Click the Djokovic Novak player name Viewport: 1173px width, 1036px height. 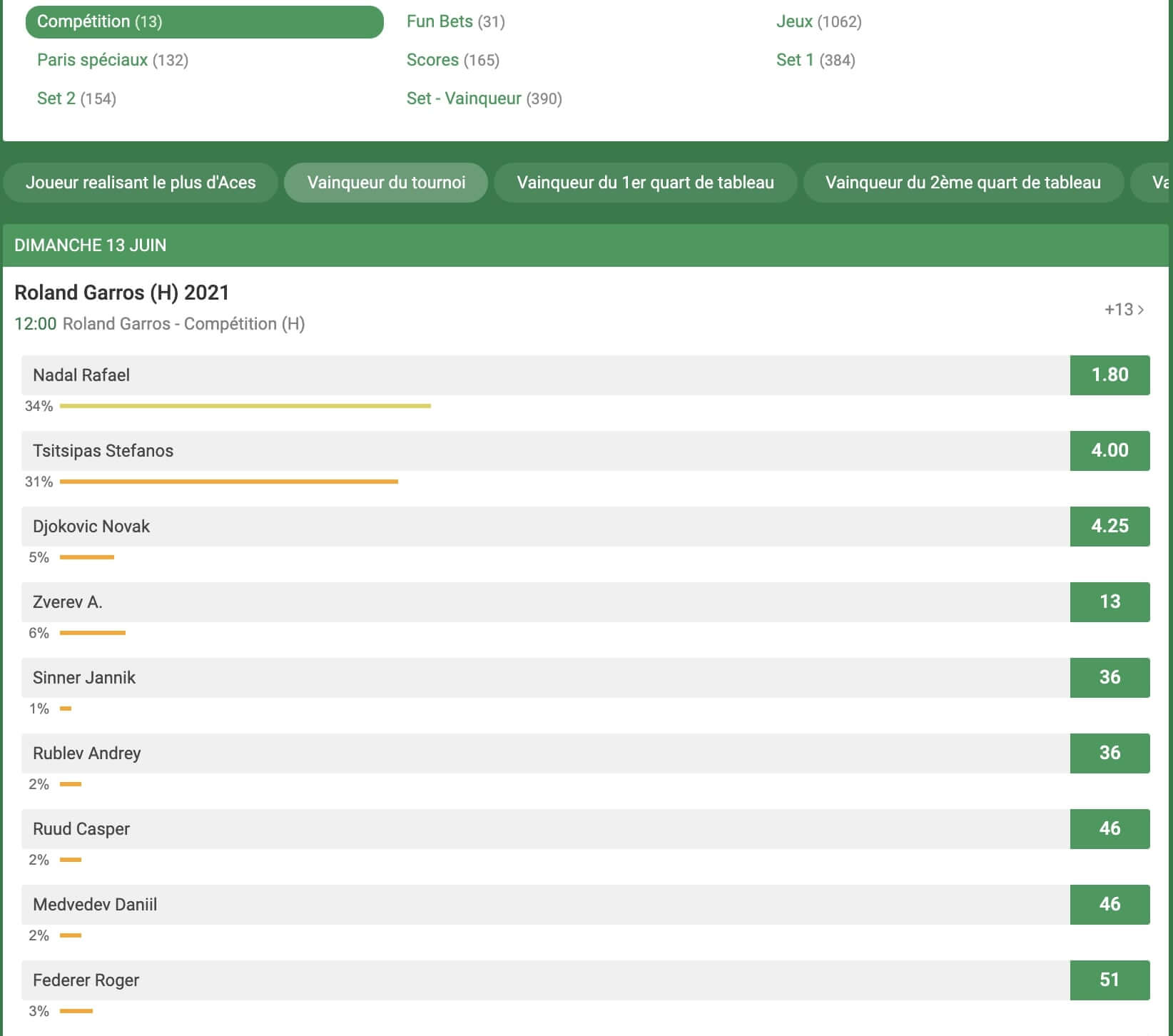pos(91,527)
